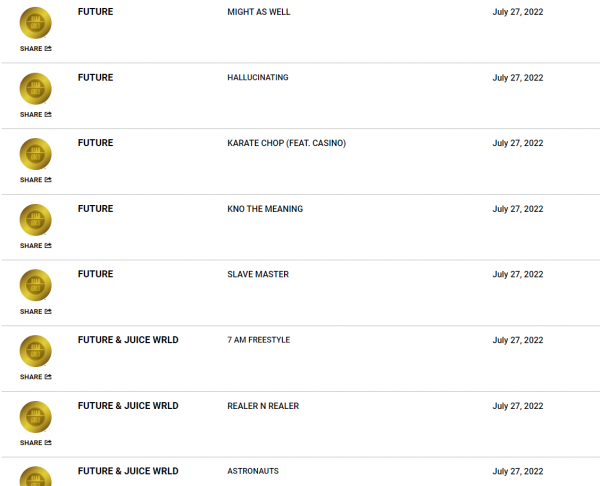This screenshot has width=600, height=486.
Task: Open the Slave Master title
Action: pyautogui.click(x=258, y=274)
